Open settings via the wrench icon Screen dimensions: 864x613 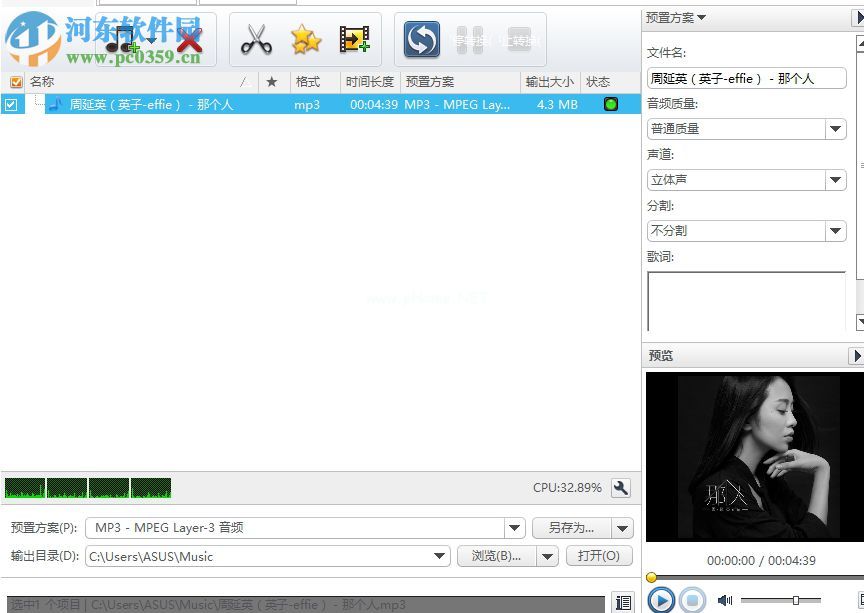(x=620, y=488)
